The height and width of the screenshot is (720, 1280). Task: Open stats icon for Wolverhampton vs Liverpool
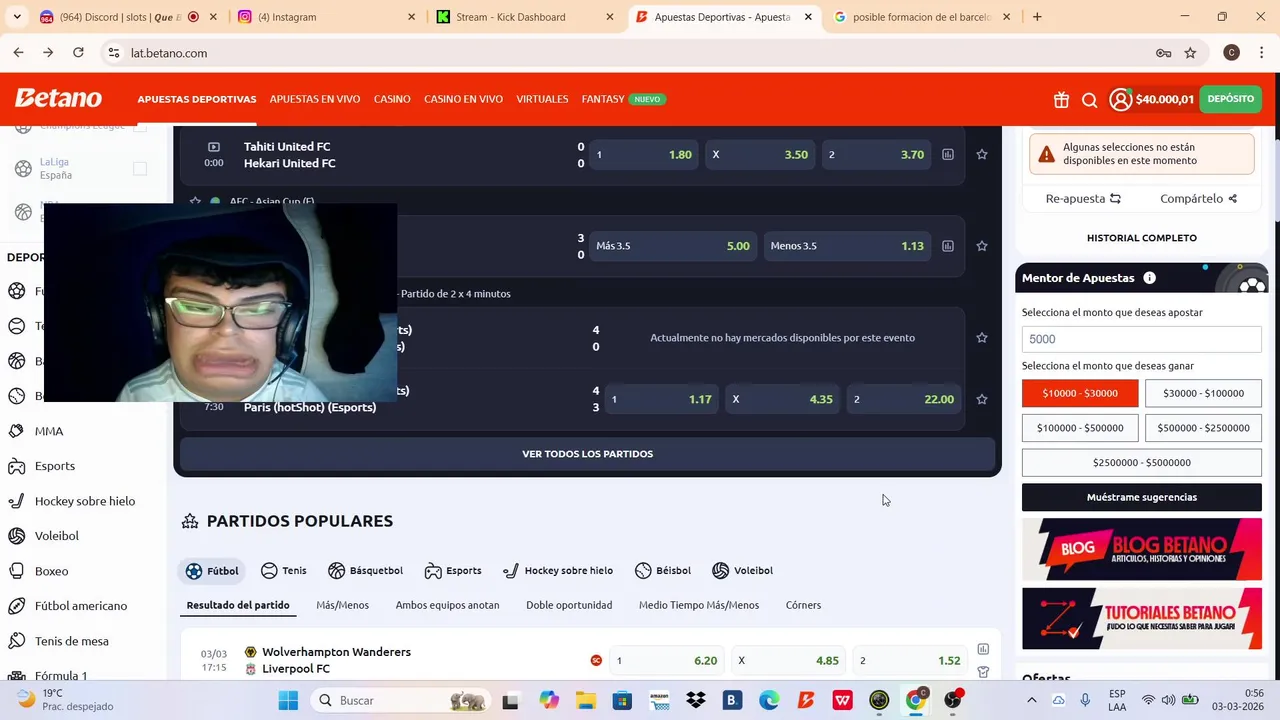[983, 649]
